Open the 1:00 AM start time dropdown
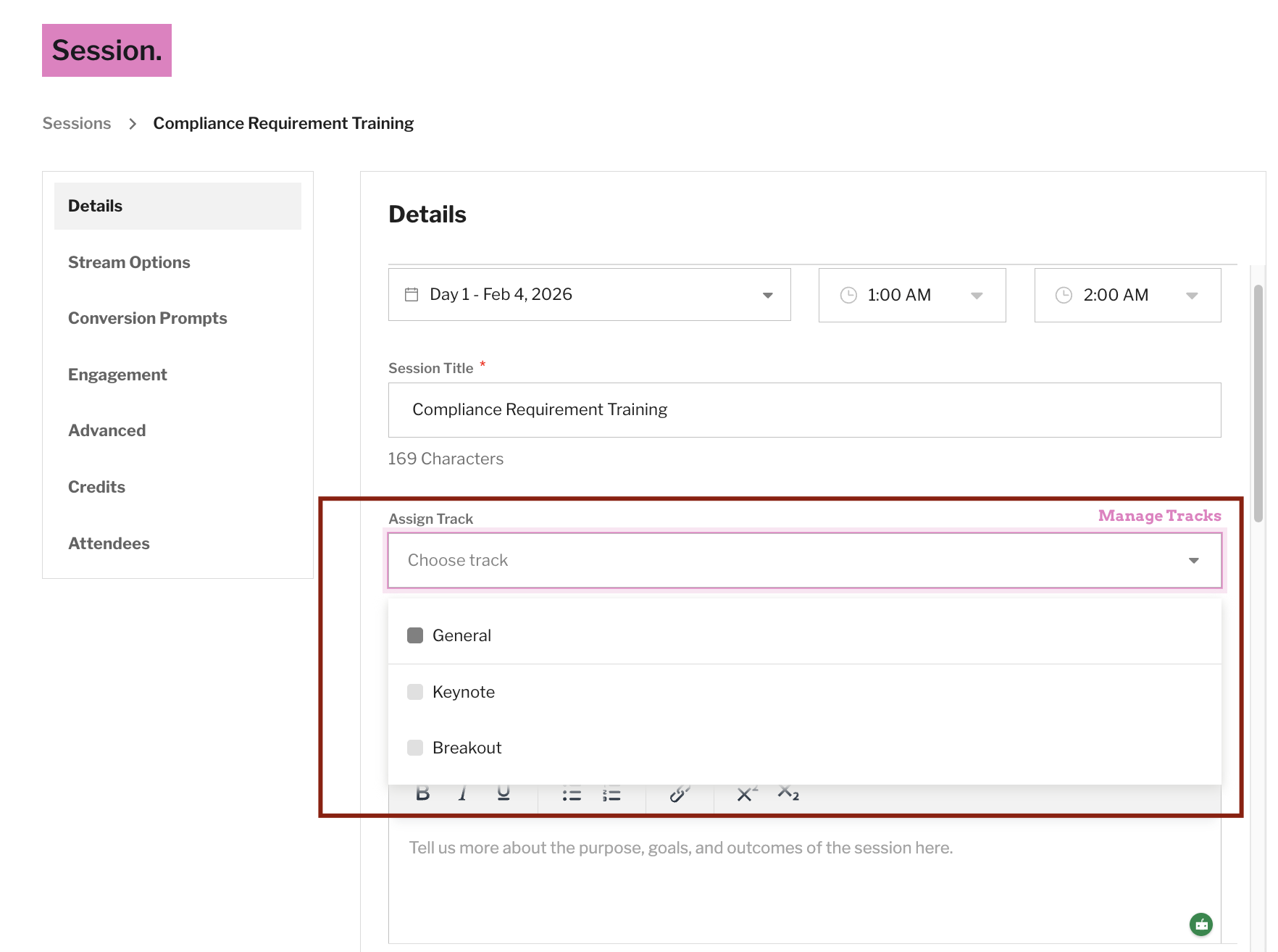This screenshot has height=952, width=1278. [x=912, y=295]
